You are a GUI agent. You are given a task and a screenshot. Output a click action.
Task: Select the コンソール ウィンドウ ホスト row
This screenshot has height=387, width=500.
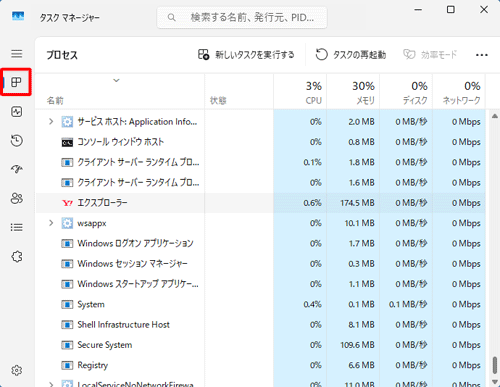260,142
